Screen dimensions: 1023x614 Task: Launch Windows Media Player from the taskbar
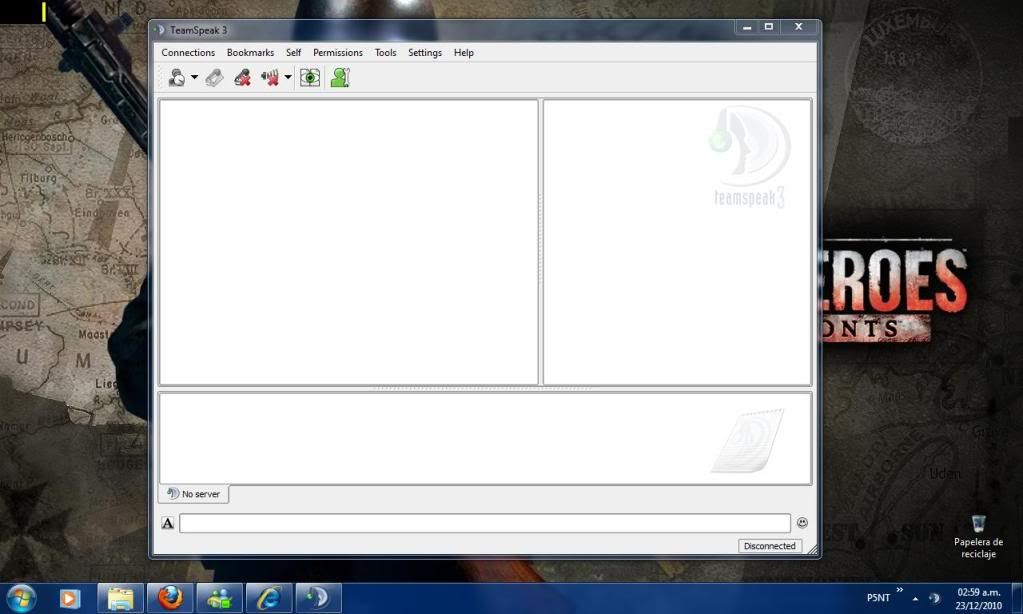coord(69,598)
